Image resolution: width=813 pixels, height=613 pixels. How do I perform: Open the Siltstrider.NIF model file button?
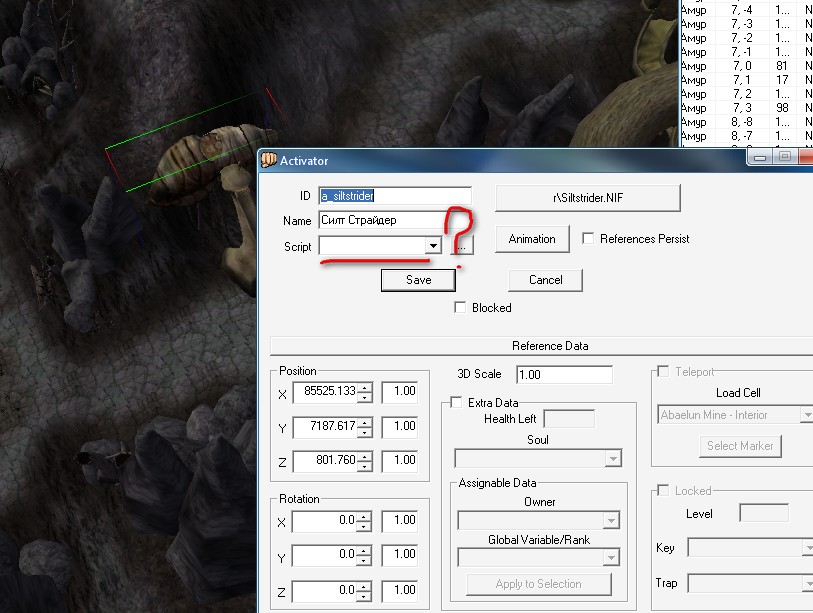(x=587, y=198)
